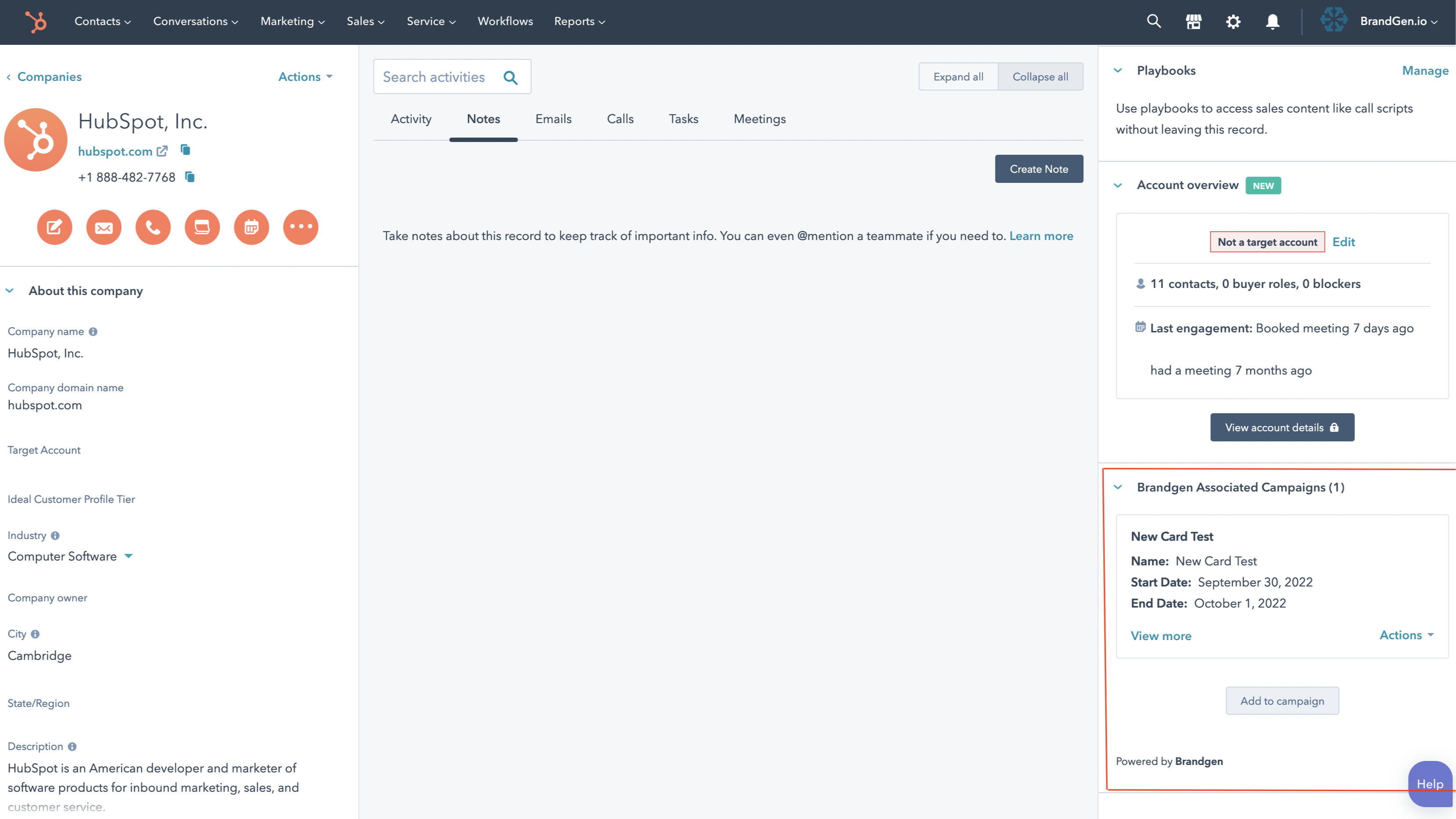The image size is (1456, 819).
Task: Click the Create Note button
Action: [x=1039, y=168]
